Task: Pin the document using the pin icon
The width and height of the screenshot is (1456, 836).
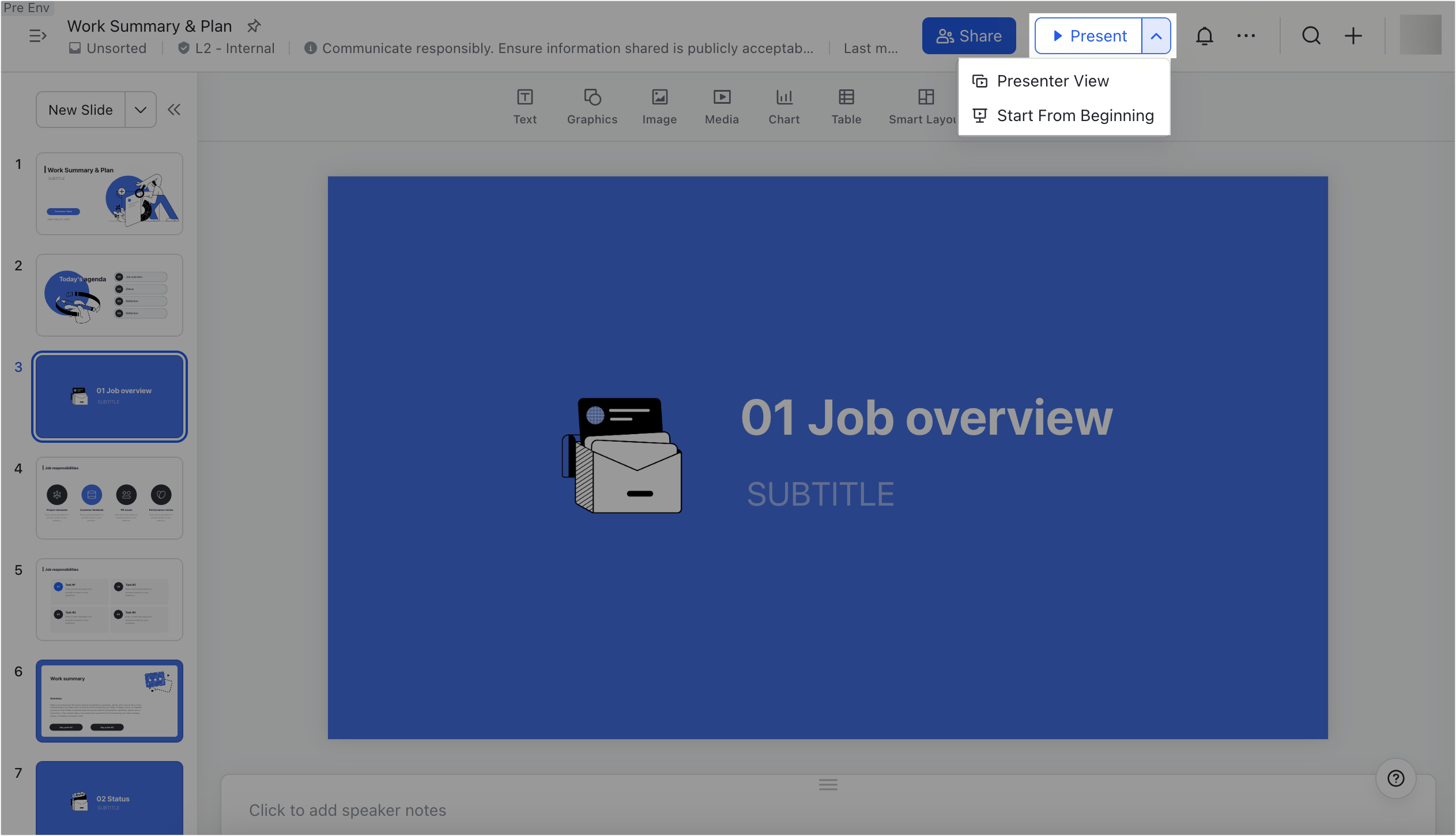Action: click(x=254, y=26)
